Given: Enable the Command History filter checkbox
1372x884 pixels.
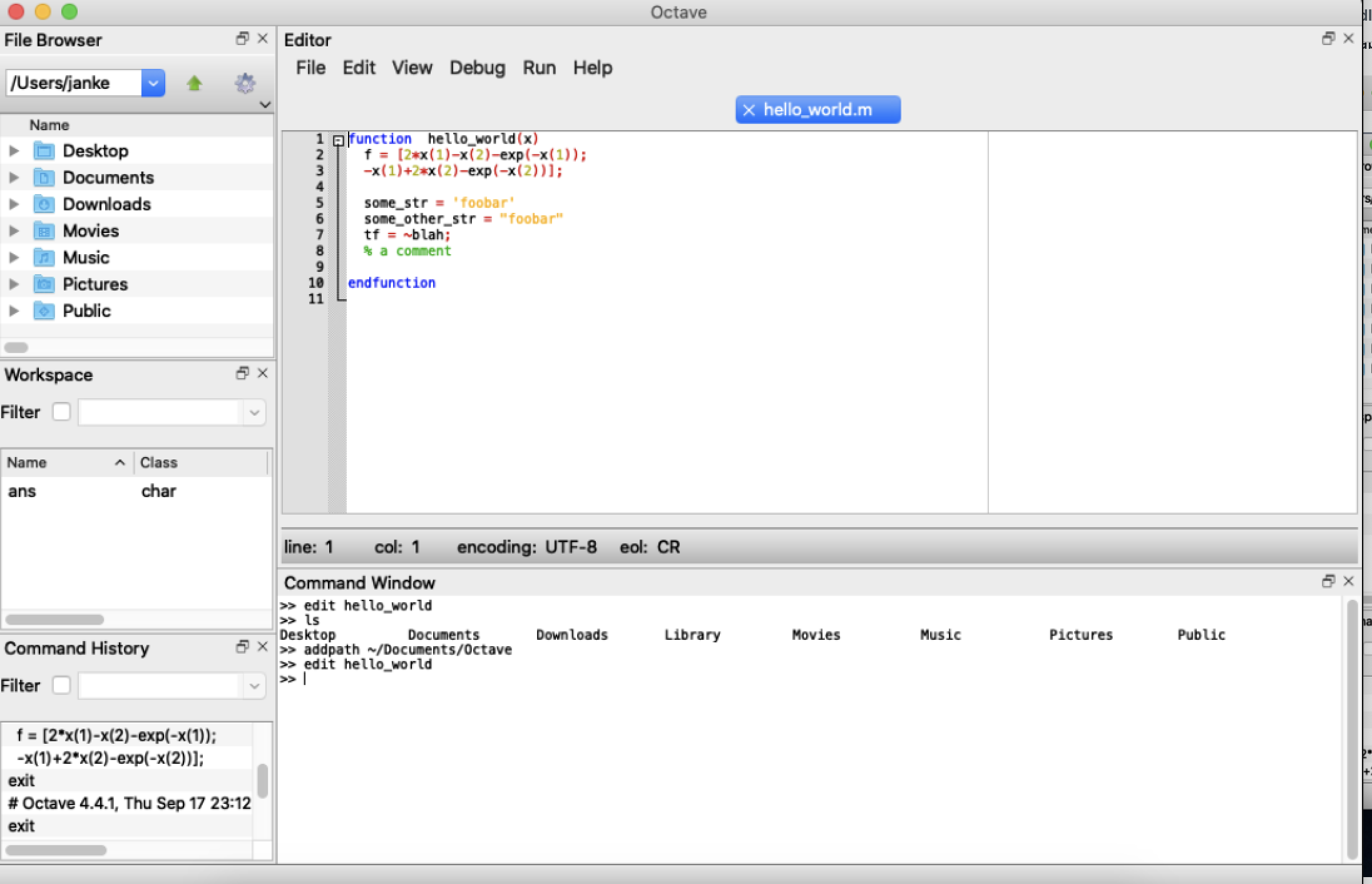Looking at the screenshot, I should tap(61, 685).
